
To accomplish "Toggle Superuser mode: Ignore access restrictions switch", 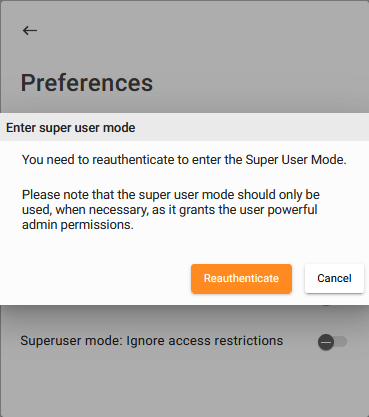I will [332, 342].
